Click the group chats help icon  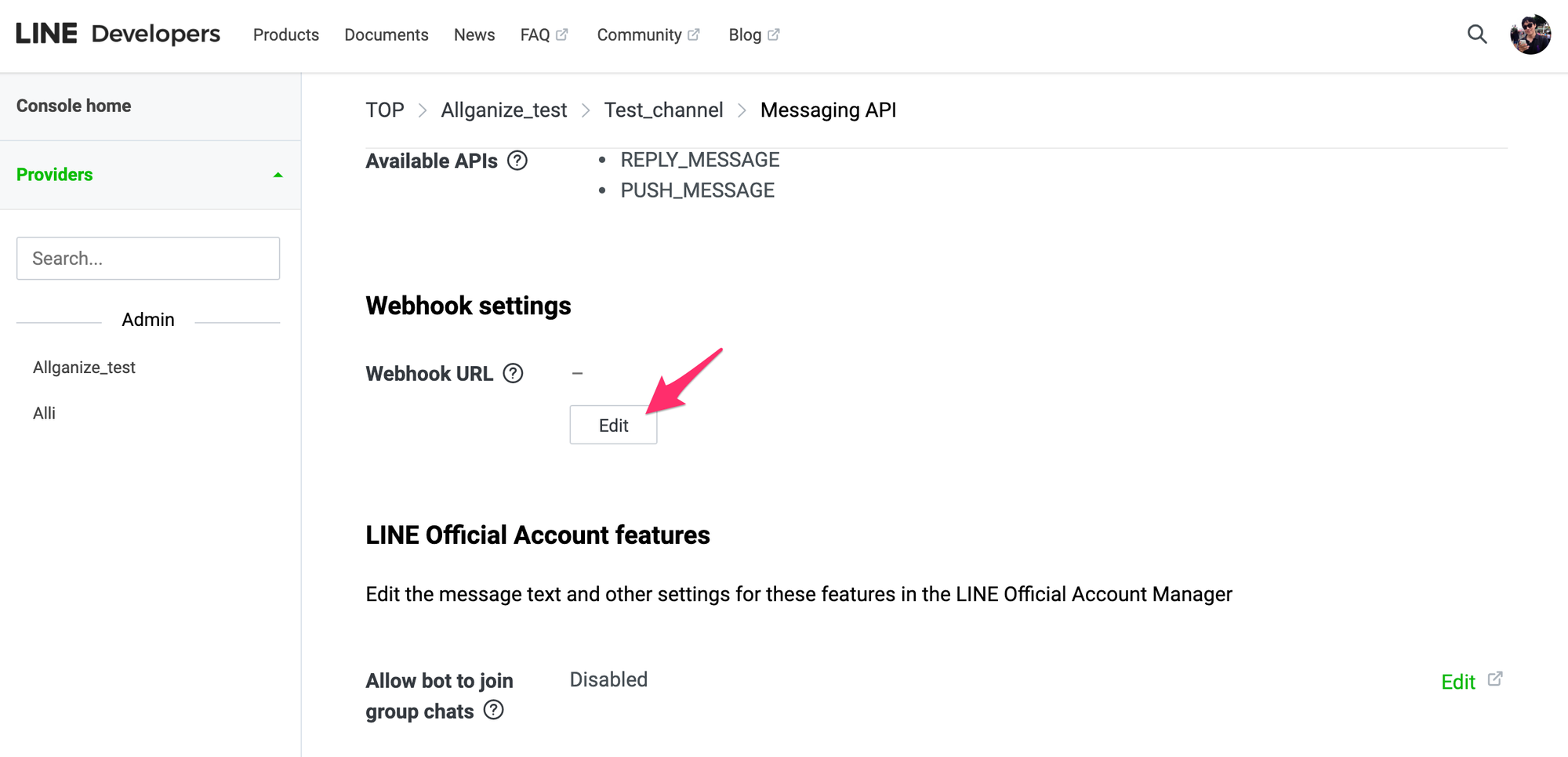pyautogui.click(x=493, y=710)
